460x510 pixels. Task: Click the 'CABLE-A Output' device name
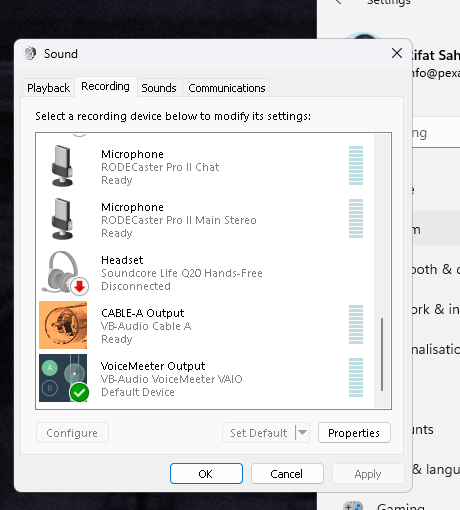click(142, 313)
